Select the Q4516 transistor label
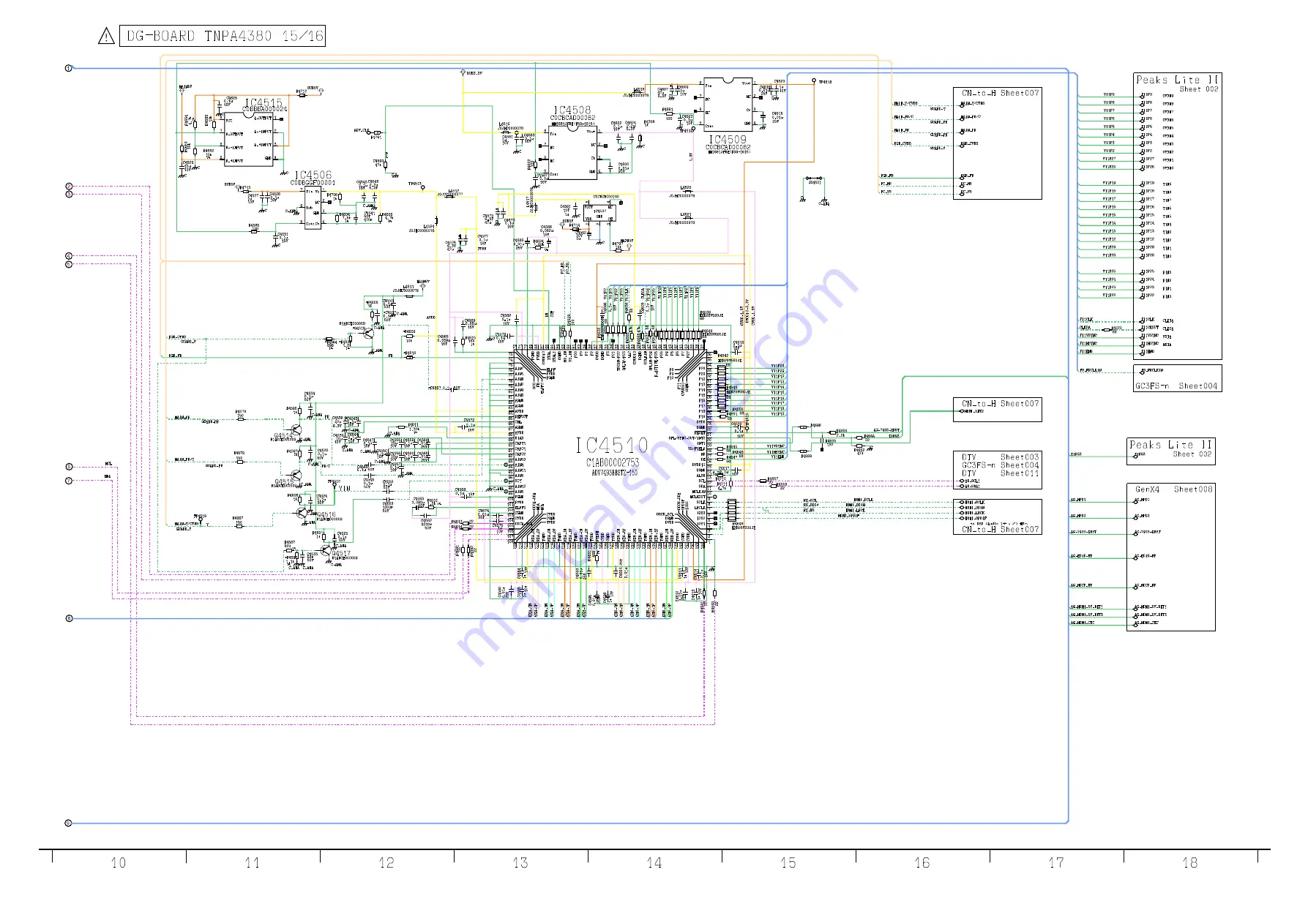This screenshot has width=1308, height=924. point(326,515)
